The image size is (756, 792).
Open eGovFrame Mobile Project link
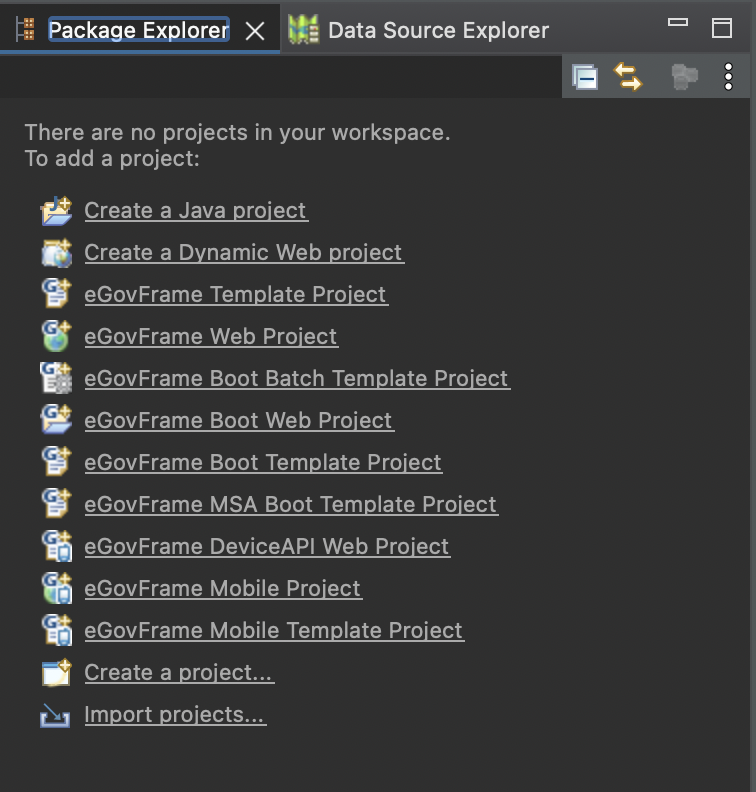coord(223,587)
